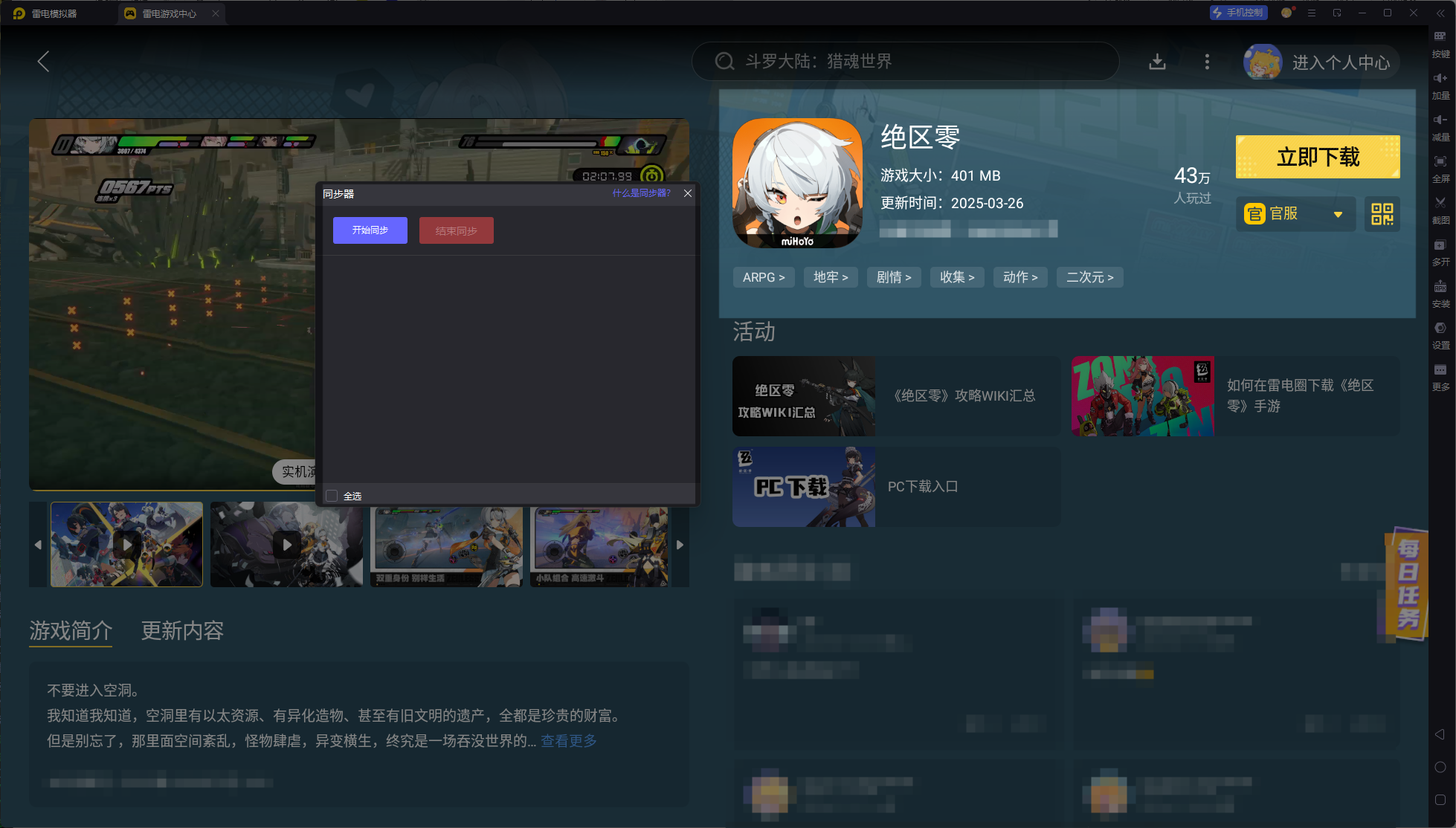Click the 手机控制 phone control button
1456x828 pixels.
1238,13
